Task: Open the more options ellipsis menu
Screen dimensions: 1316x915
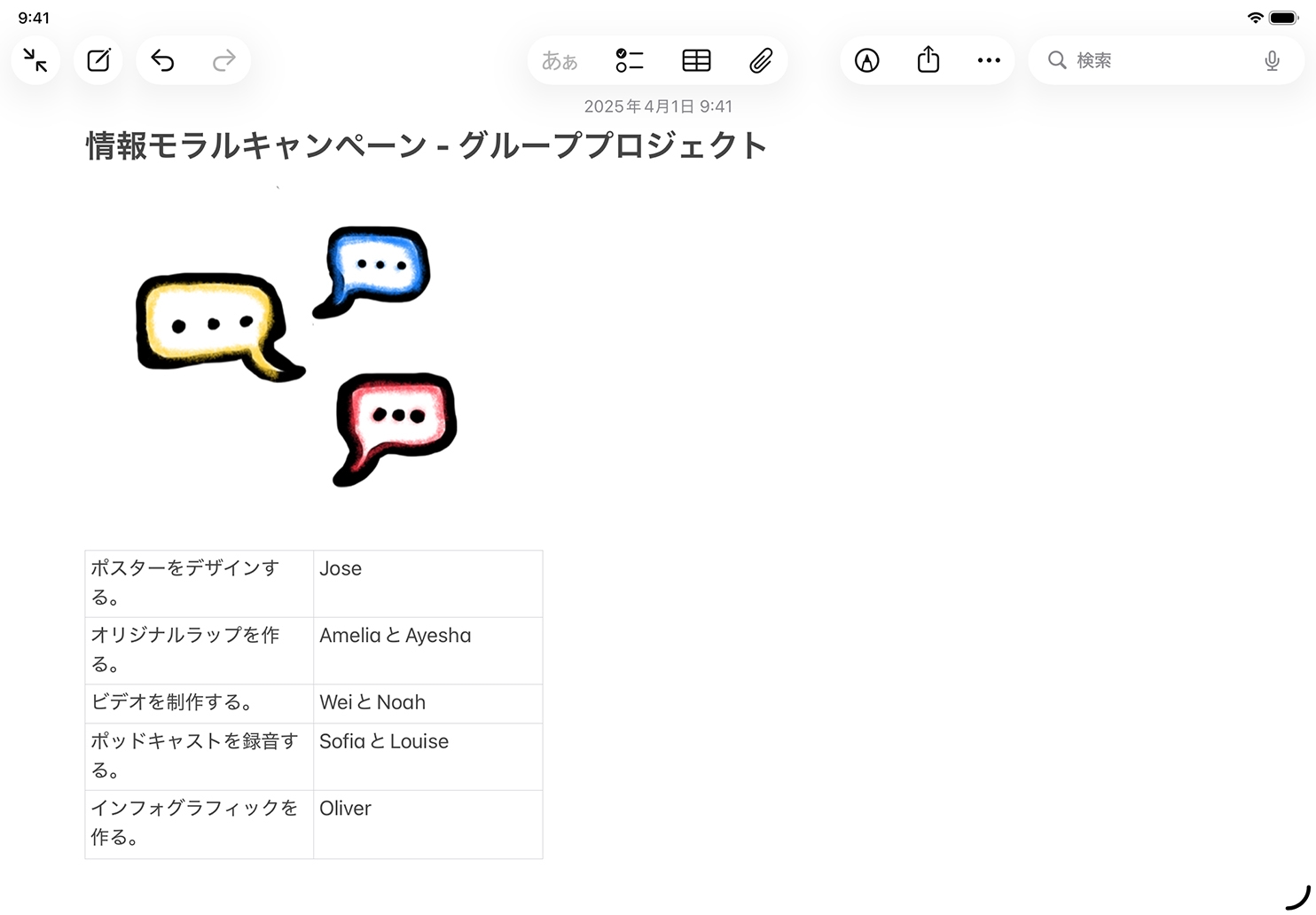Action: (989, 60)
